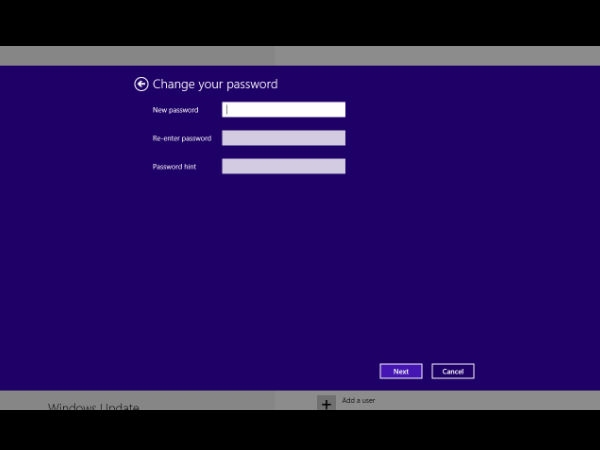The width and height of the screenshot is (600, 450).
Task: Dismiss dialog with Cancel button
Action: point(453,371)
